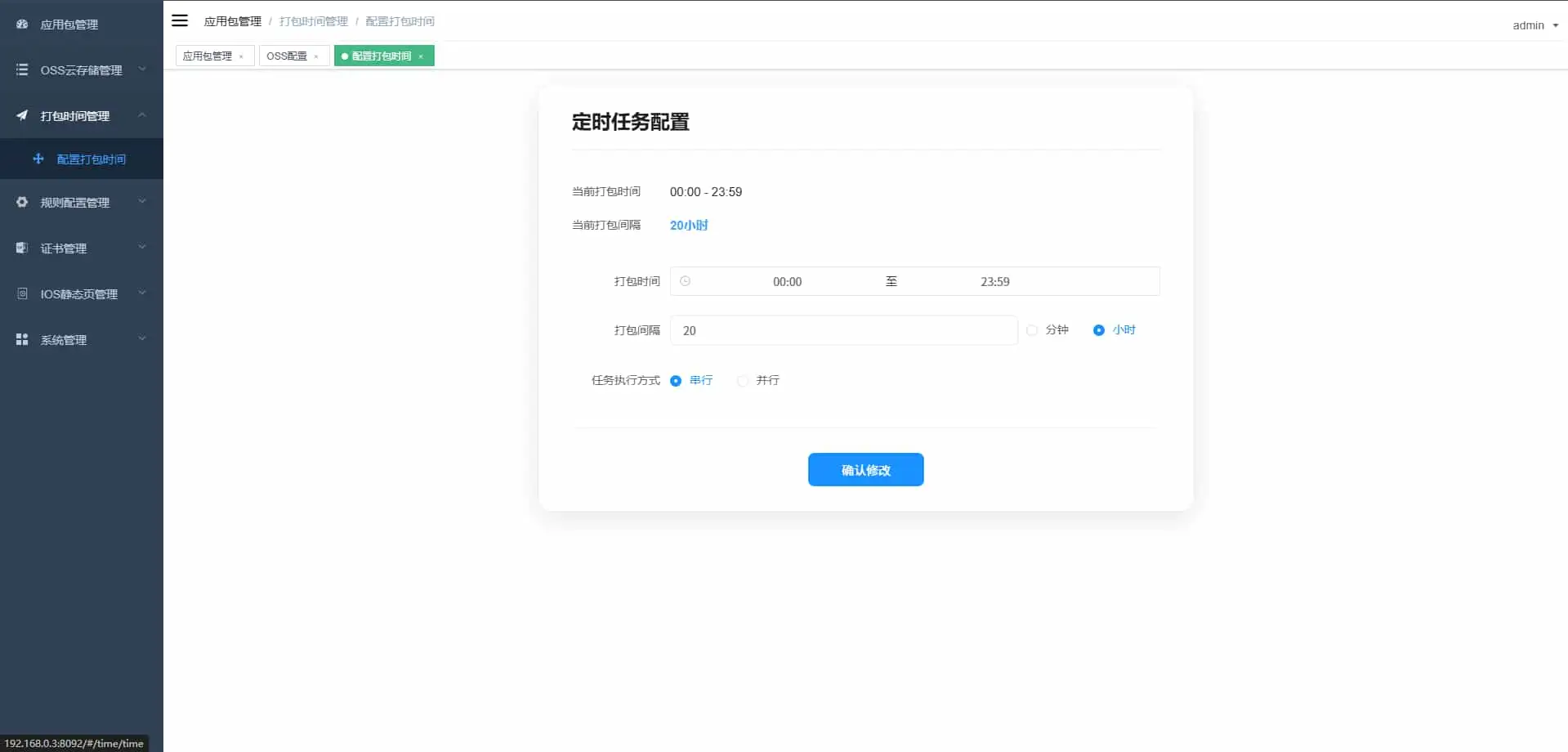Click the 证书管理 certificate icon
1568x752 pixels.
point(22,248)
